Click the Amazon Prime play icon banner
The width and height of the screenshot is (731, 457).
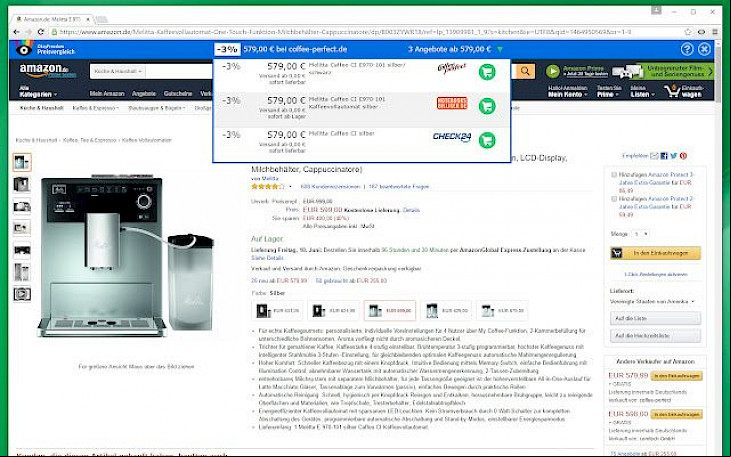click(x=553, y=71)
